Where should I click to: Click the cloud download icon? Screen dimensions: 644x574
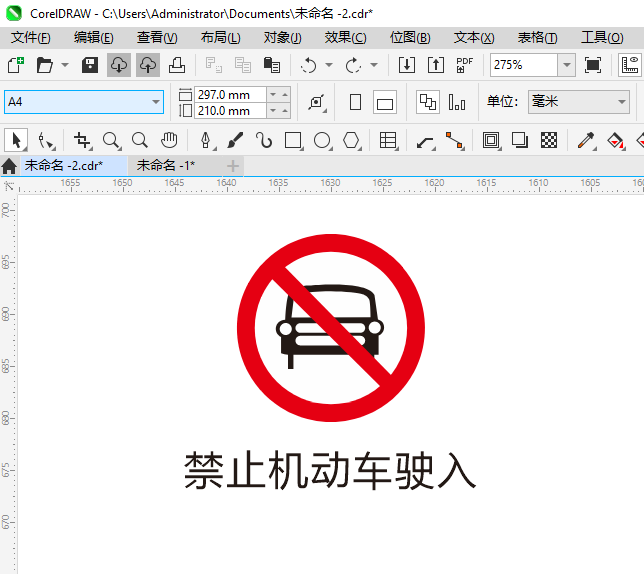tap(119, 65)
